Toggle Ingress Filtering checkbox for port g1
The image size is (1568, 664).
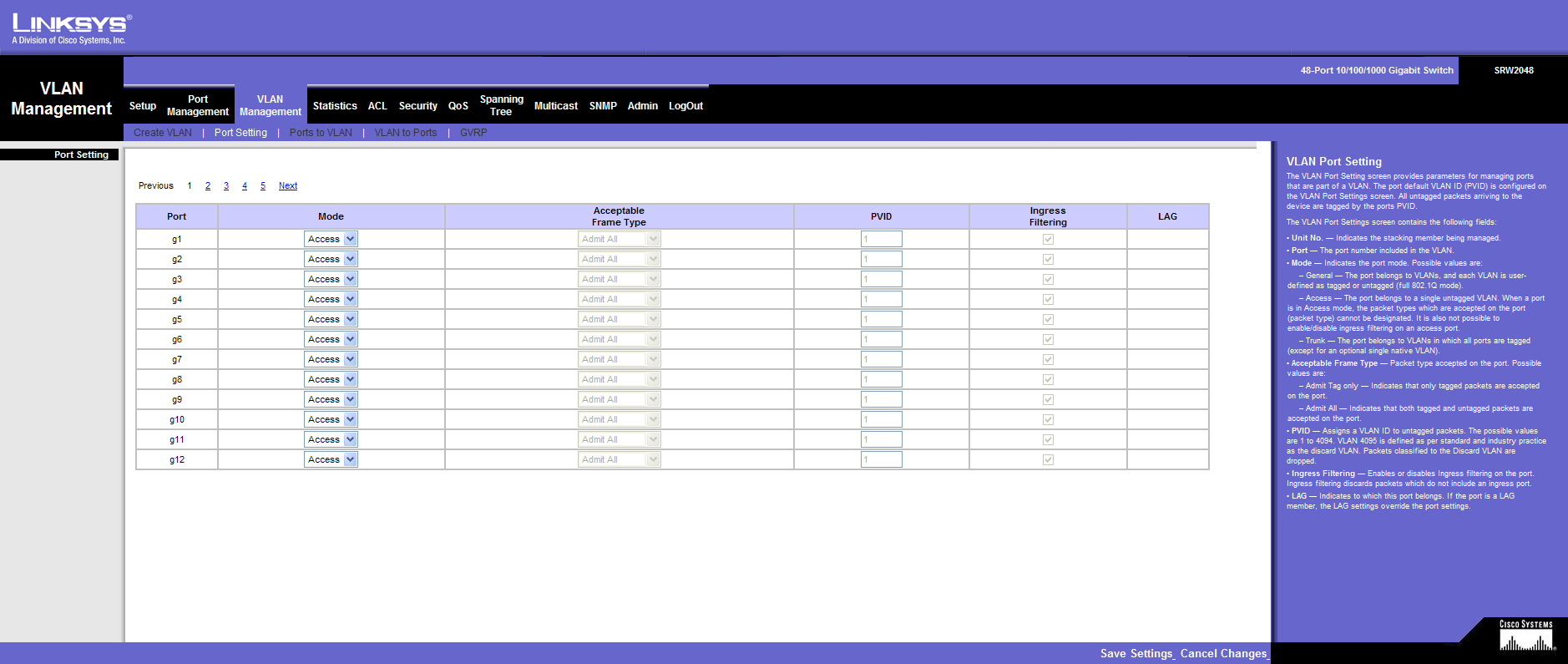pyautogui.click(x=1048, y=240)
